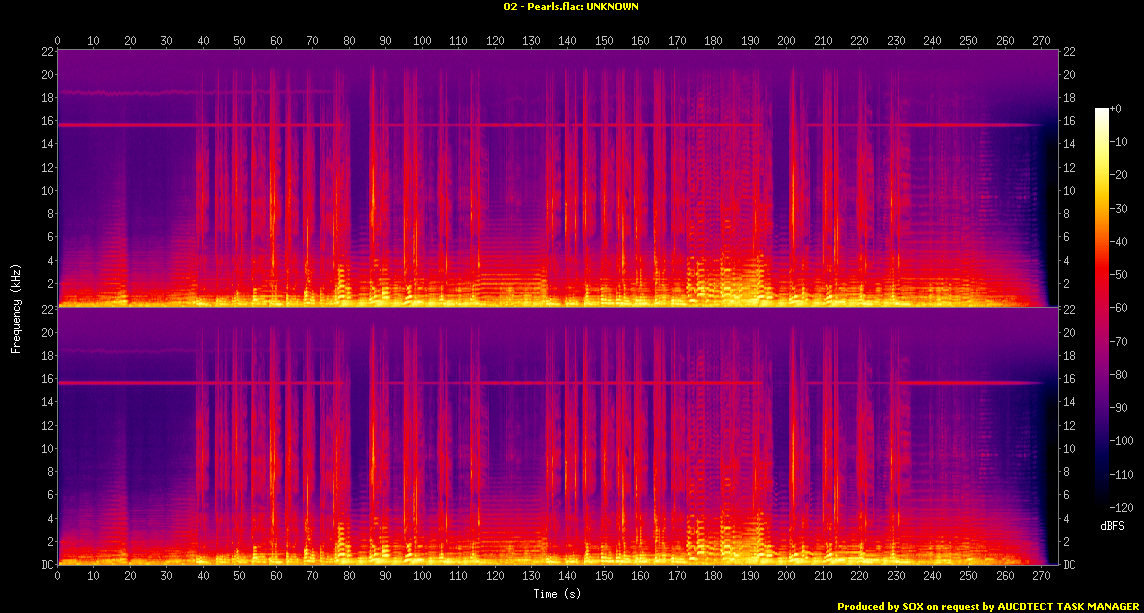Click "50" on the top time axis
This screenshot has height=613, width=1144.
click(x=239, y=42)
